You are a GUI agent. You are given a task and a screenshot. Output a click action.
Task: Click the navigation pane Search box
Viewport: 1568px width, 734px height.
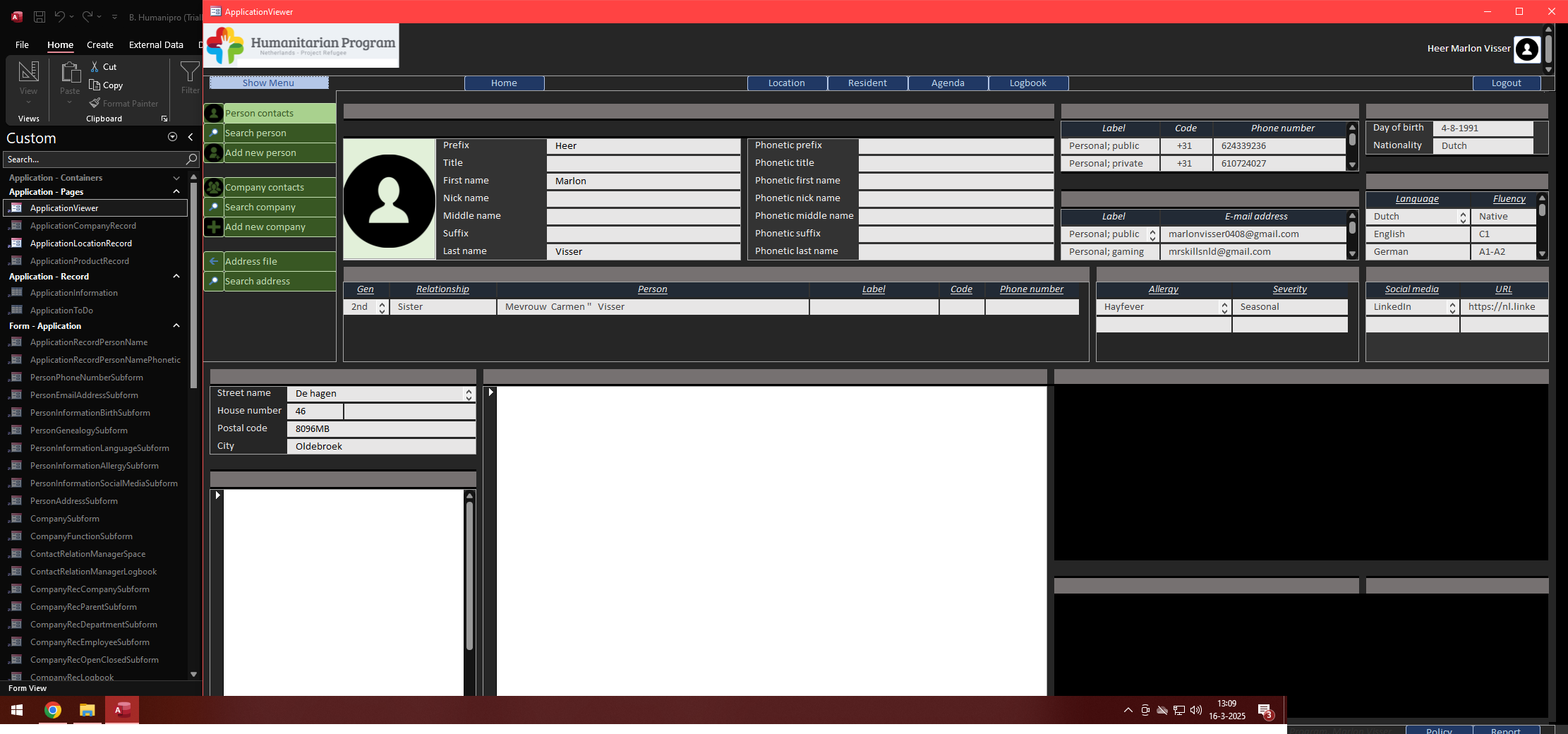[x=95, y=160]
